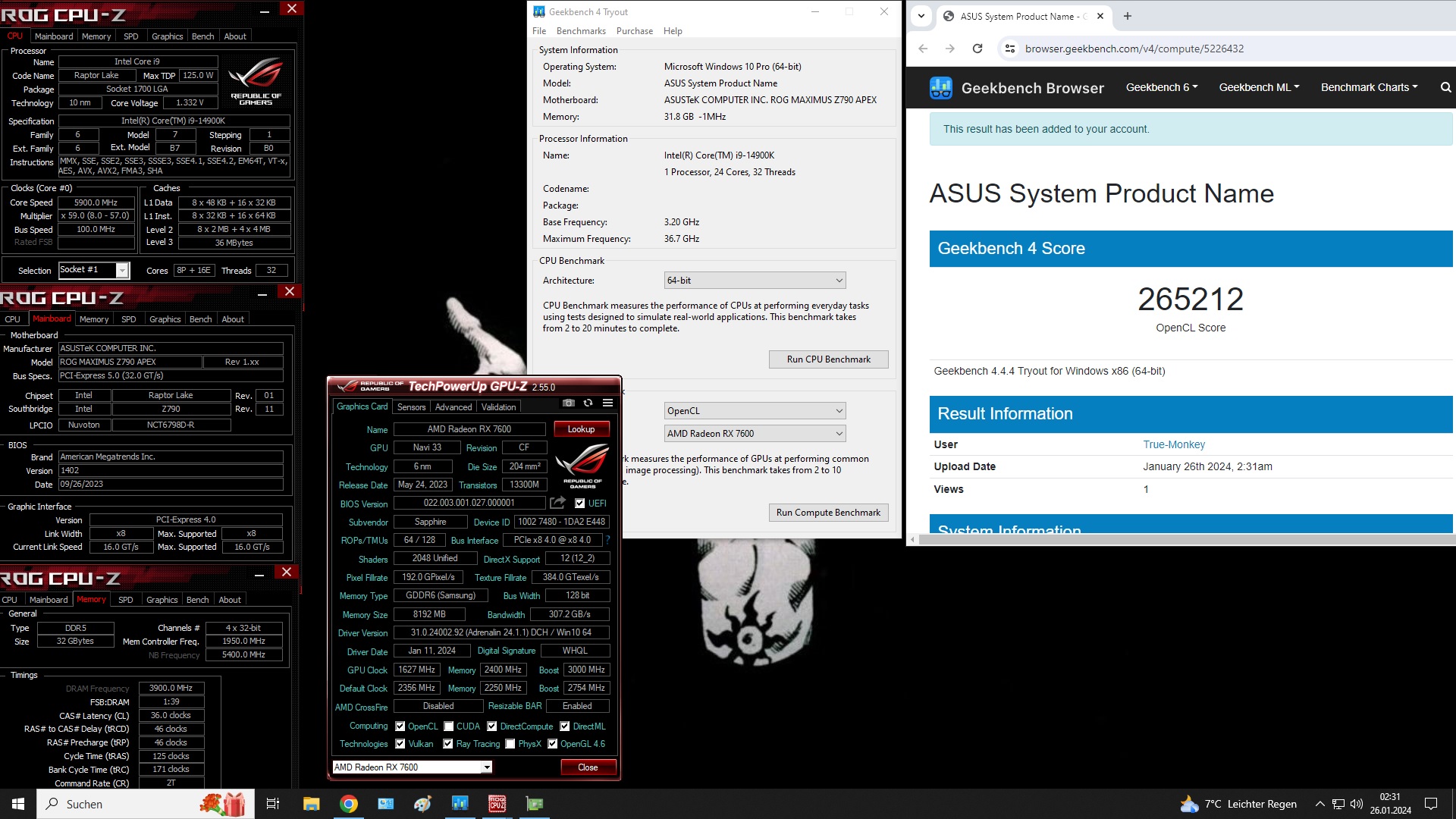
Task: Expand the Geekbench ML menu
Action: click(1259, 87)
